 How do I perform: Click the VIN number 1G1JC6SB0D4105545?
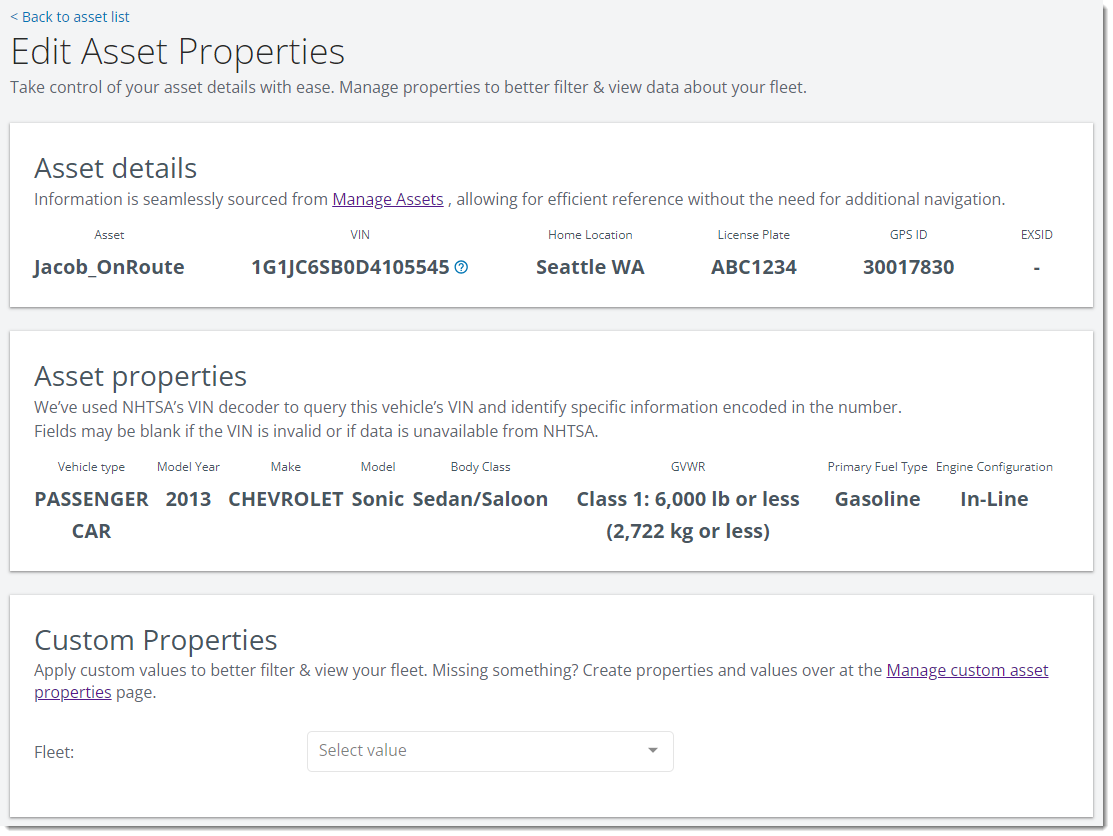pyautogui.click(x=350, y=268)
